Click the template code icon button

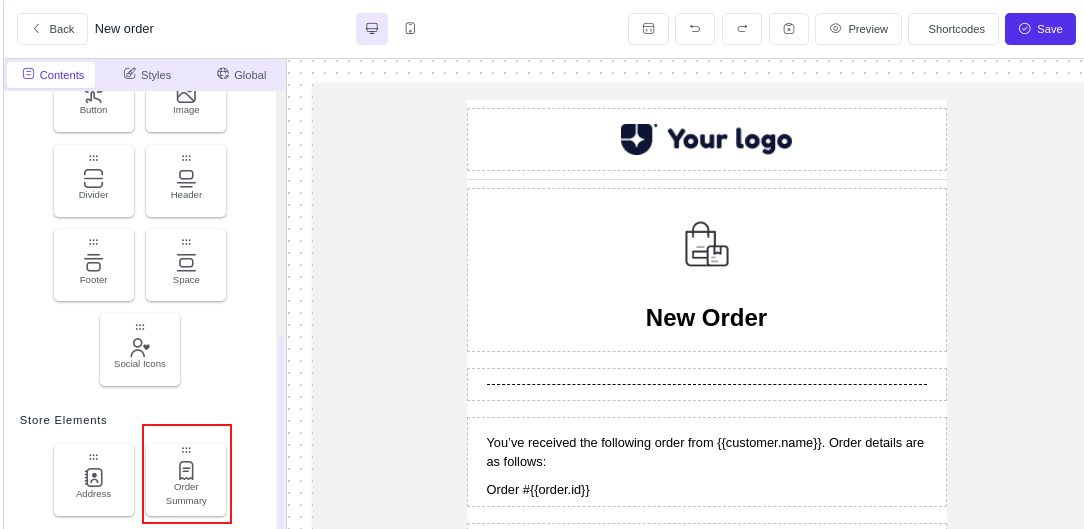click(648, 29)
